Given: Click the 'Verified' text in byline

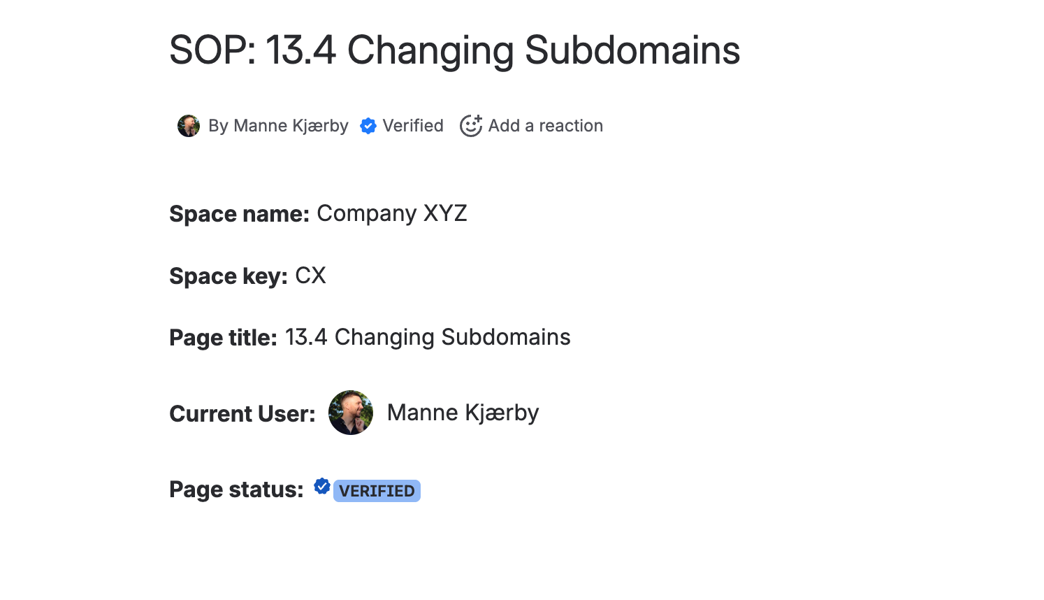Looking at the screenshot, I should [413, 126].
